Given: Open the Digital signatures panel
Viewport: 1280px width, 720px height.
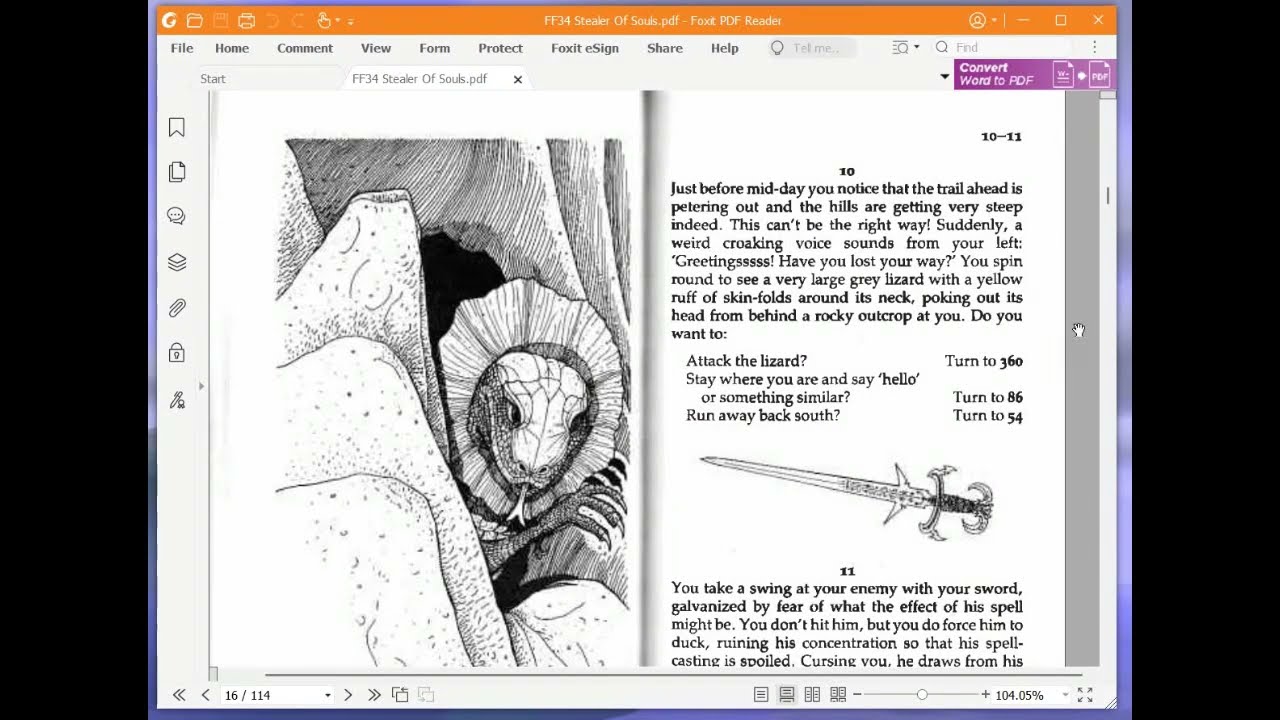Looking at the screenshot, I should [x=177, y=400].
